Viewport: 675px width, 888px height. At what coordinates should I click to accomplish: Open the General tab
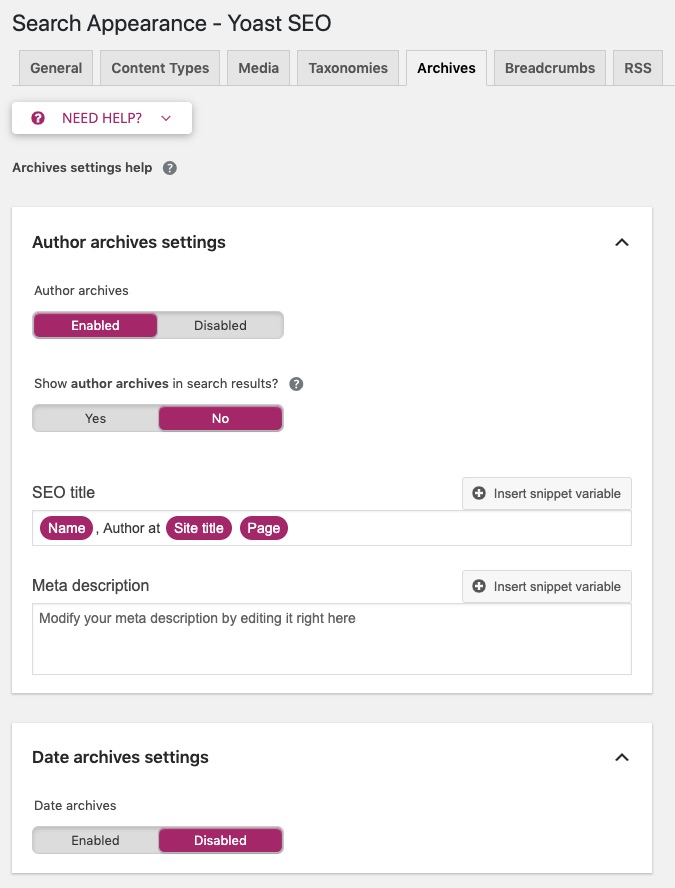56,68
